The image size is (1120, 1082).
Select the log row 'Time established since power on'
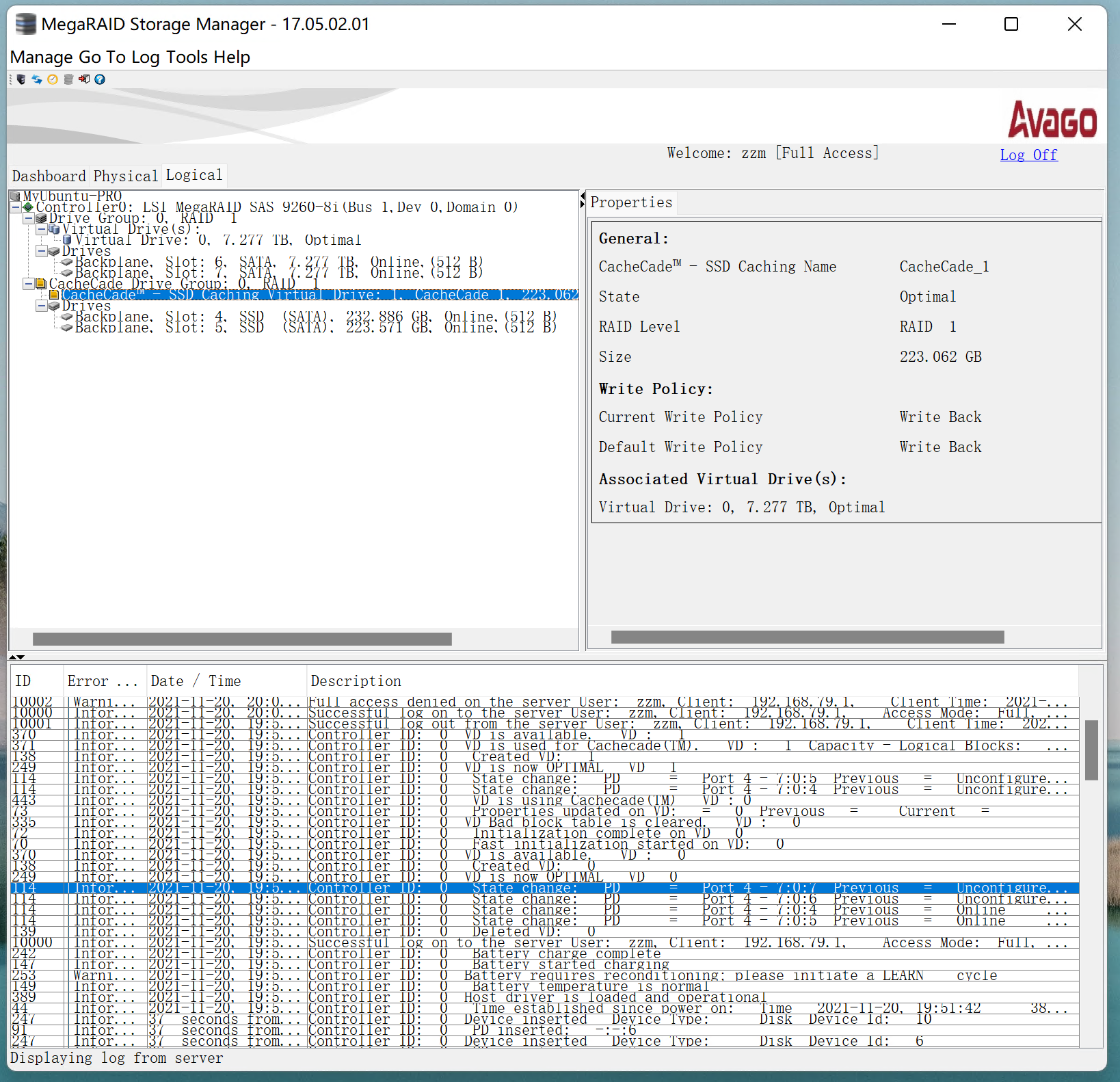545,1008
